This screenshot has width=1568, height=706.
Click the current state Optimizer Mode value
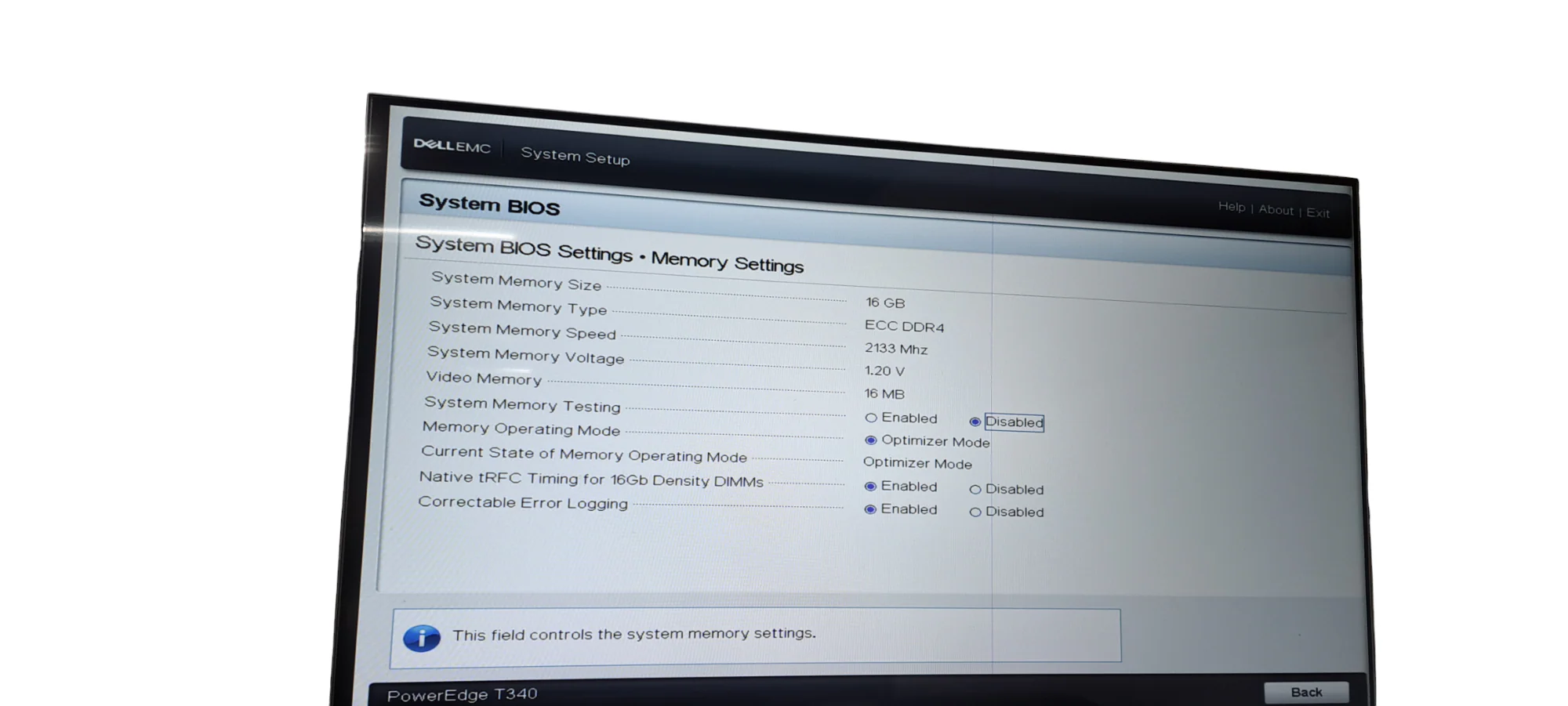[917, 463]
